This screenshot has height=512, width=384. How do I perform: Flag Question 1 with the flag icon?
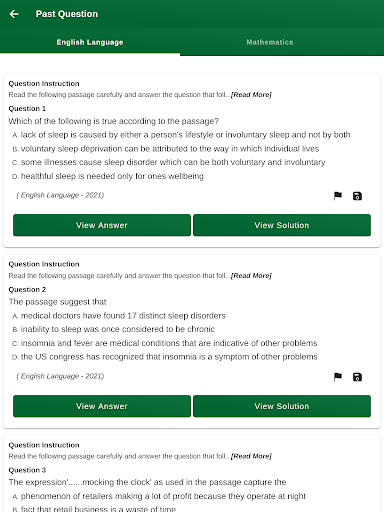(338, 196)
